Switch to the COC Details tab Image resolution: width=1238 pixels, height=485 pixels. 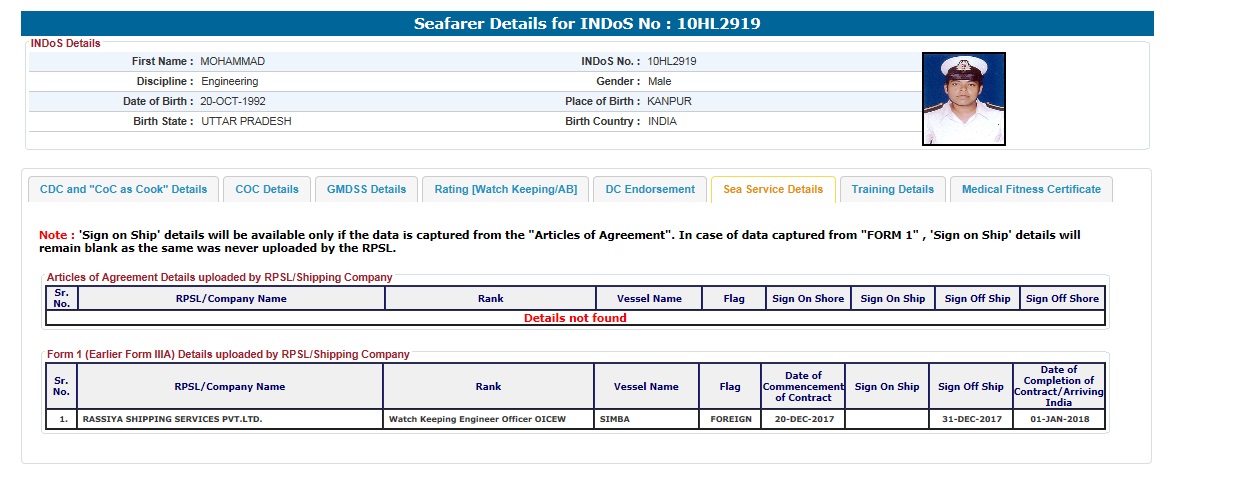point(267,189)
